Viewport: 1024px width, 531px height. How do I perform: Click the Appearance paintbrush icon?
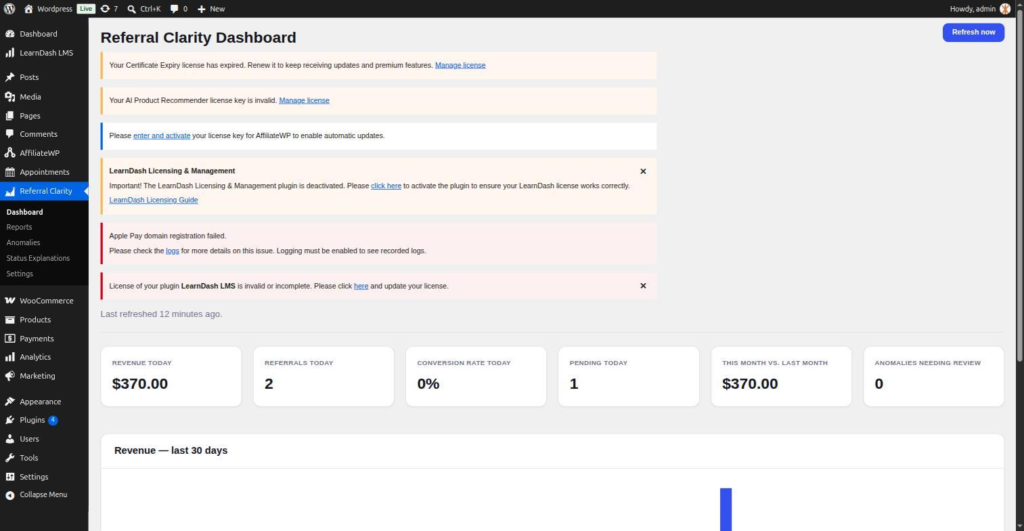point(10,401)
